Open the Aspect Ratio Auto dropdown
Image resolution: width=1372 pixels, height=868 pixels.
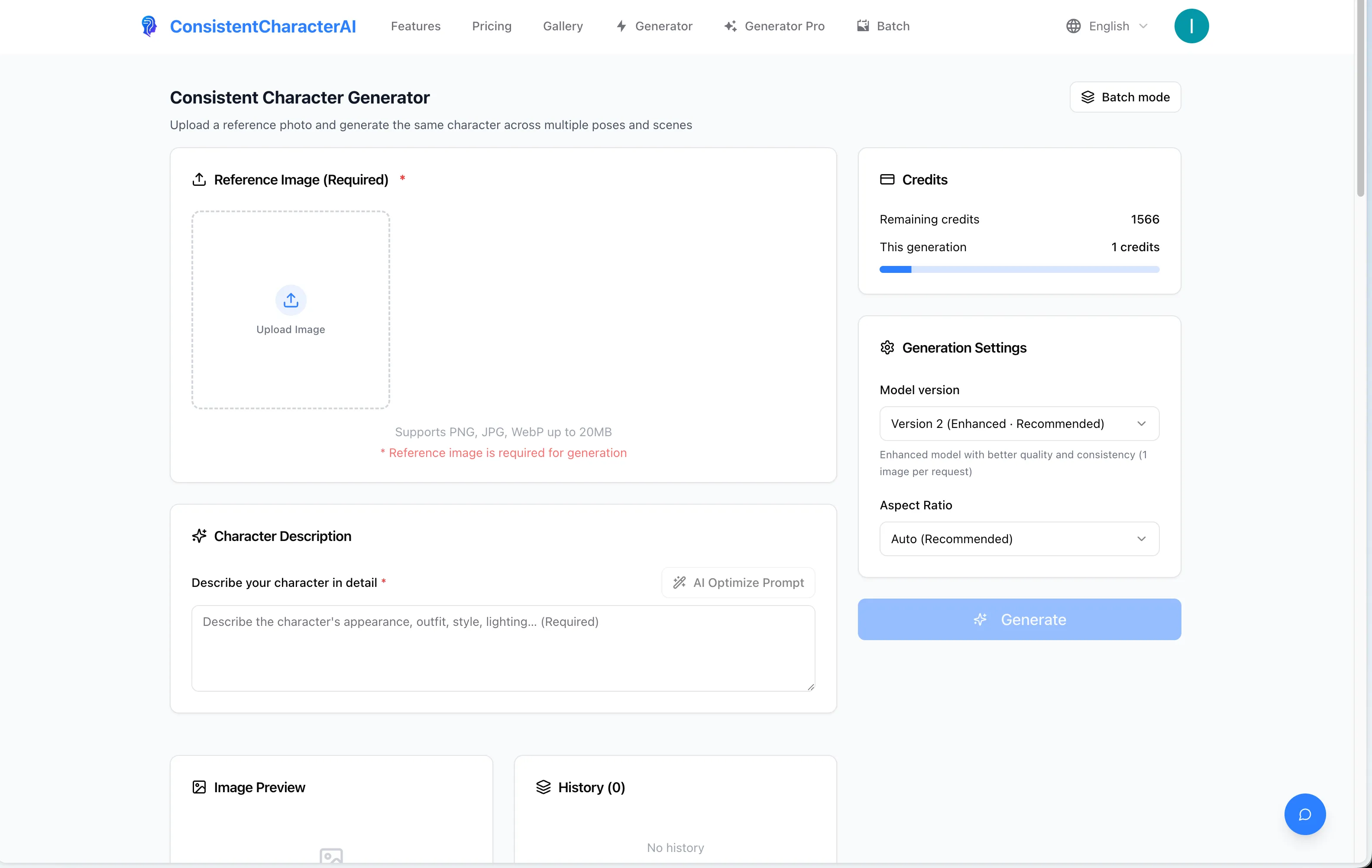[x=1019, y=538]
